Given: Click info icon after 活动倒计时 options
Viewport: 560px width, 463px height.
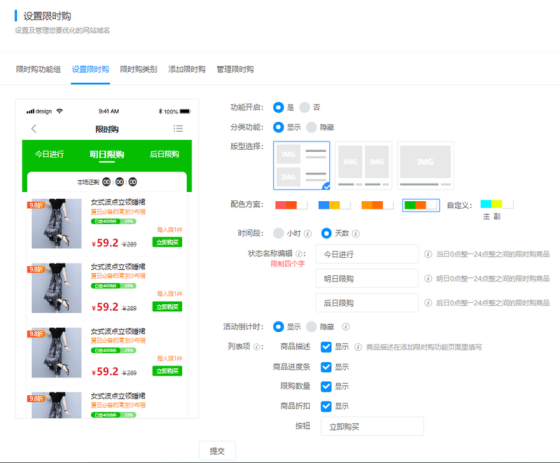Looking at the screenshot, I should pos(346,327).
